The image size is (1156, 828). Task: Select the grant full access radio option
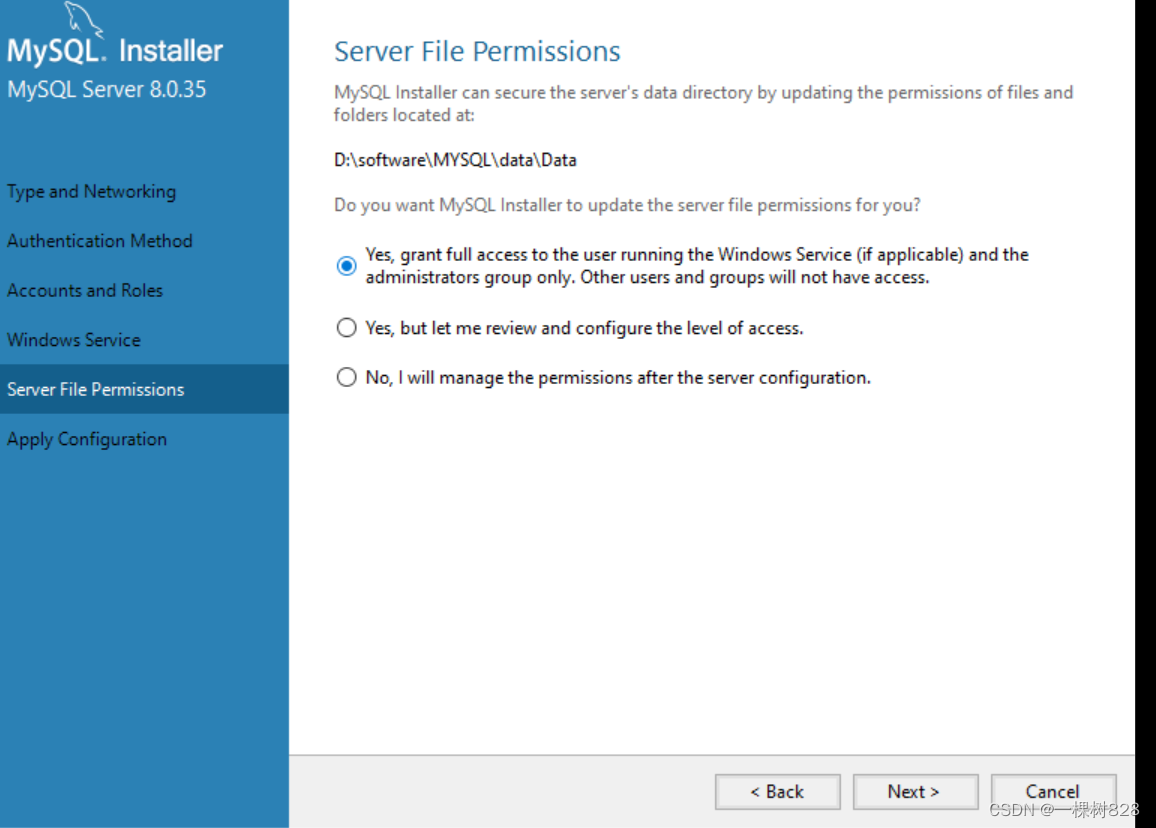[x=347, y=265]
